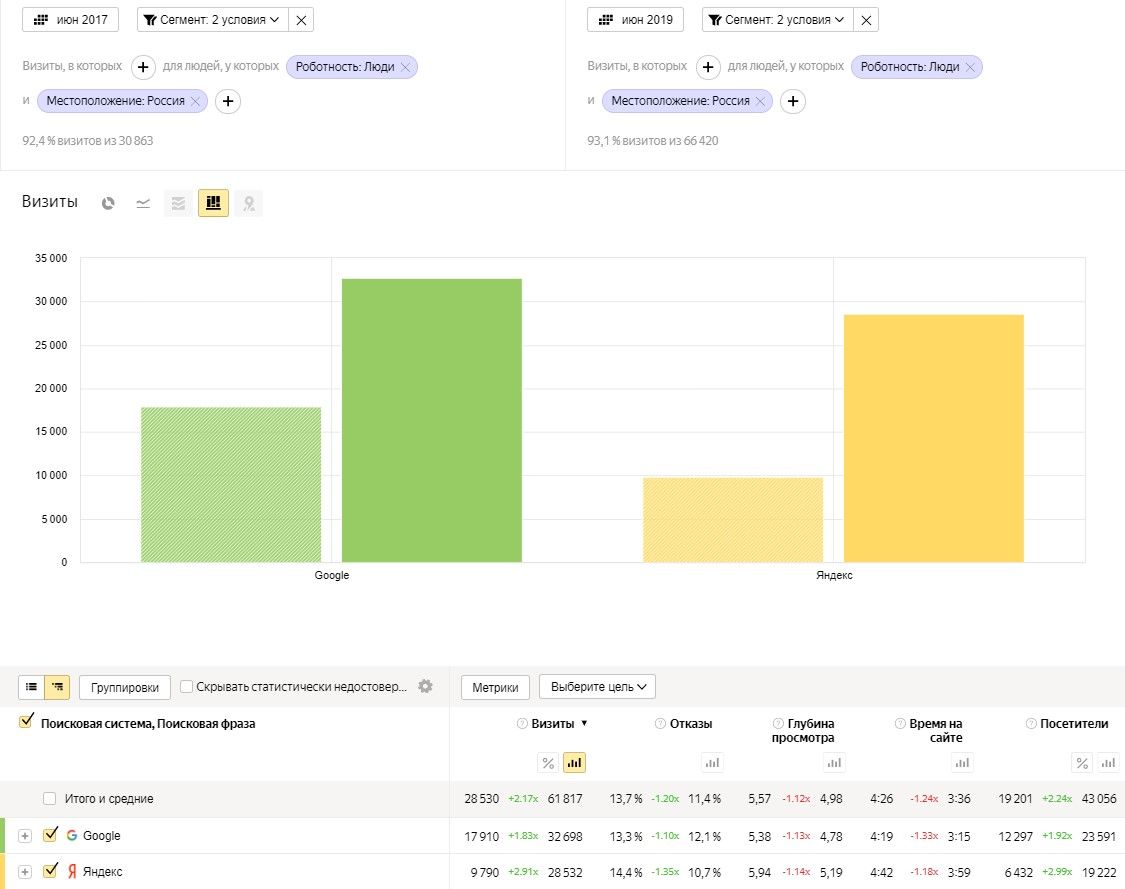Image resolution: width=1125 pixels, height=889 pixels.
Task: Add visit condition in июн 2017 segment
Action: [143, 67]
